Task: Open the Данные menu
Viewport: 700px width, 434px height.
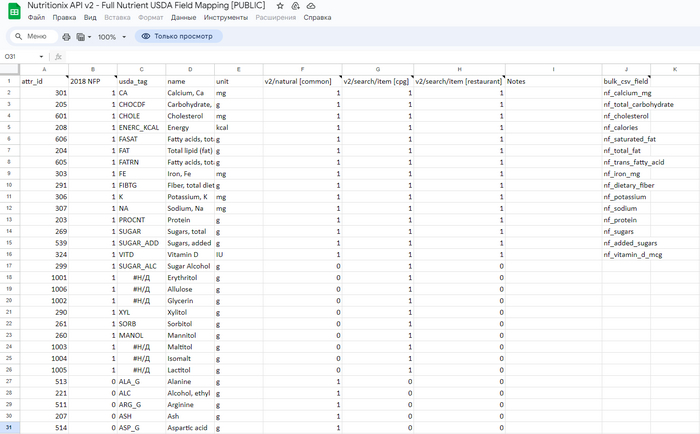Action: pos(183,18)
